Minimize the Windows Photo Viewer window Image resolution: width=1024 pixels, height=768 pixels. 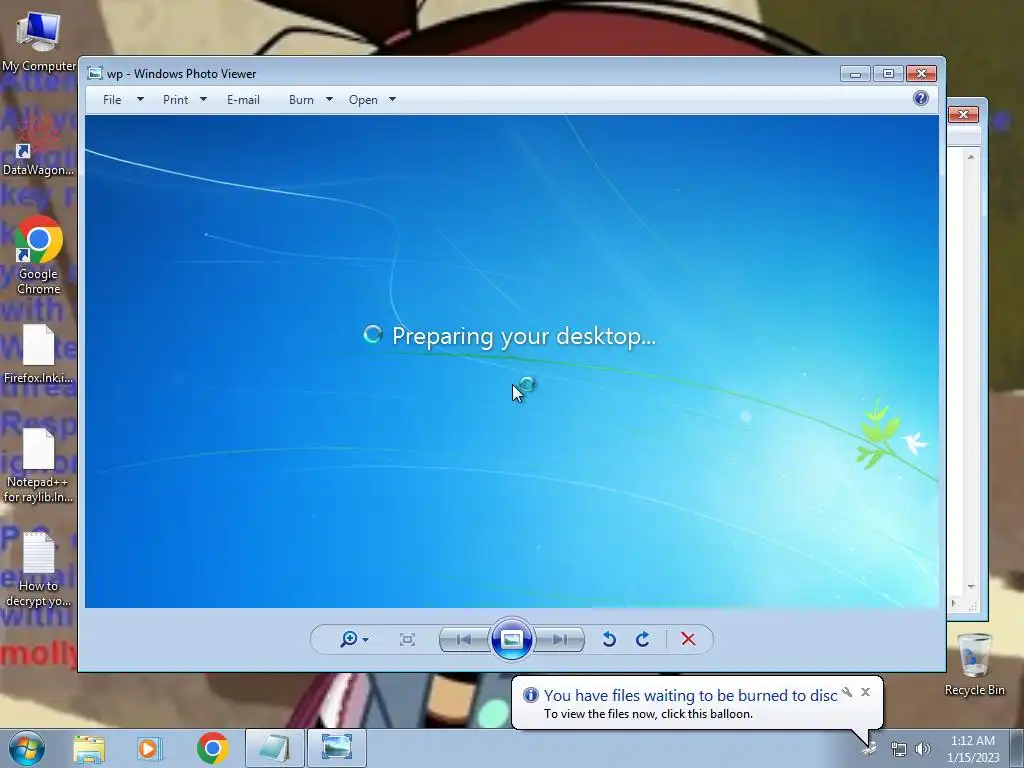pos(856,74)
